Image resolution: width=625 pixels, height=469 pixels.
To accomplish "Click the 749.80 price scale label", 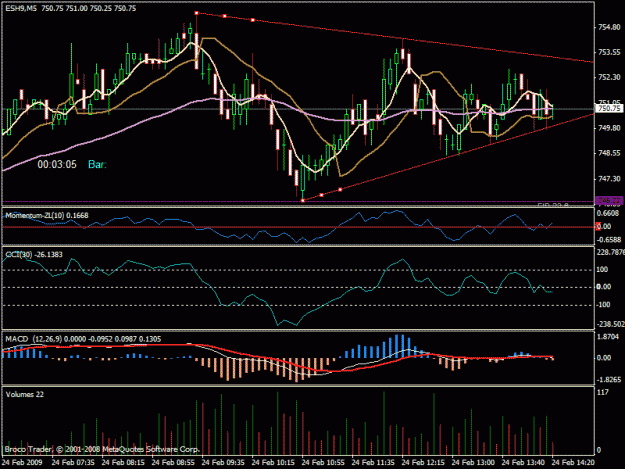I will pyautogui.click(x=609, y=128).
